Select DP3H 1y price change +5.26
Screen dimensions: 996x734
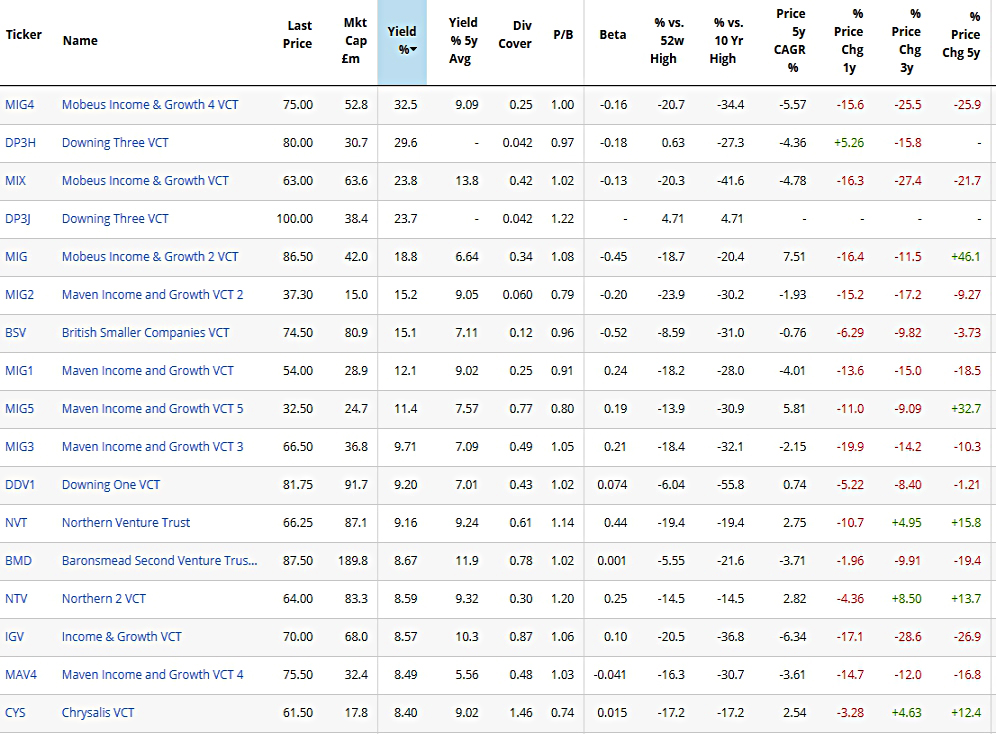[849, 143]
